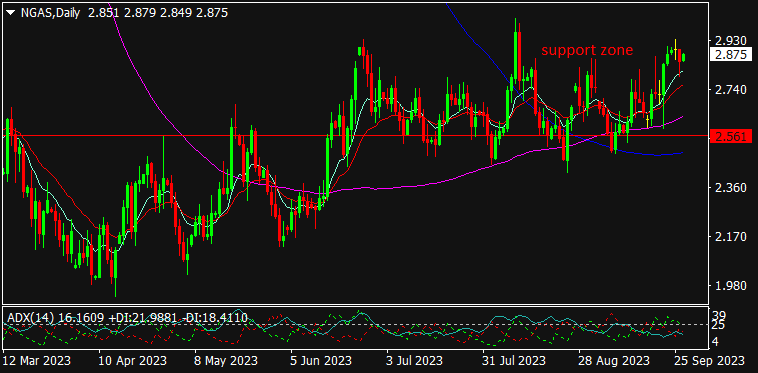Click the 12 Mar 2023 date label
Screen dimensions: 758x373
[x=37, y=360]
